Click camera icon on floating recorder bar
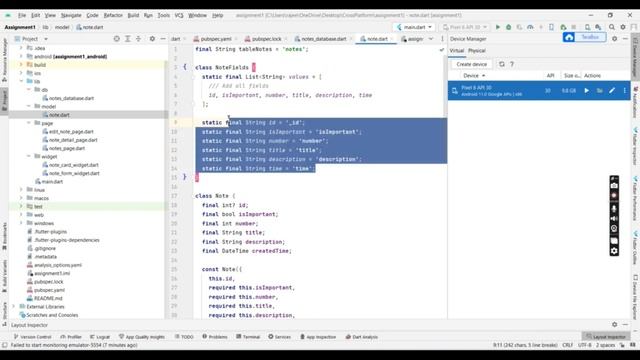Viewport: 640px width, 360px height. [614, 186]
